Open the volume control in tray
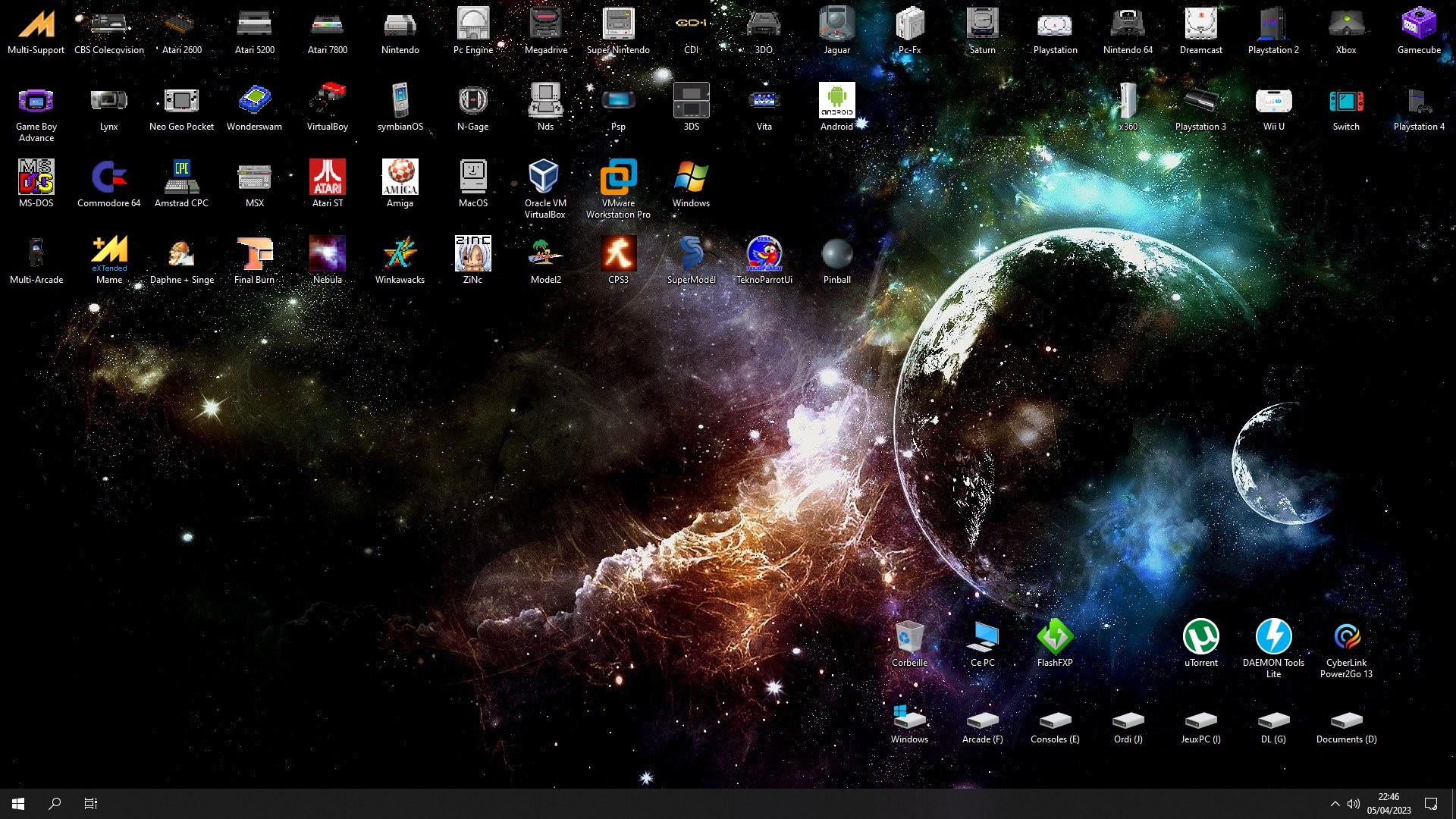 click(1354, 804)
